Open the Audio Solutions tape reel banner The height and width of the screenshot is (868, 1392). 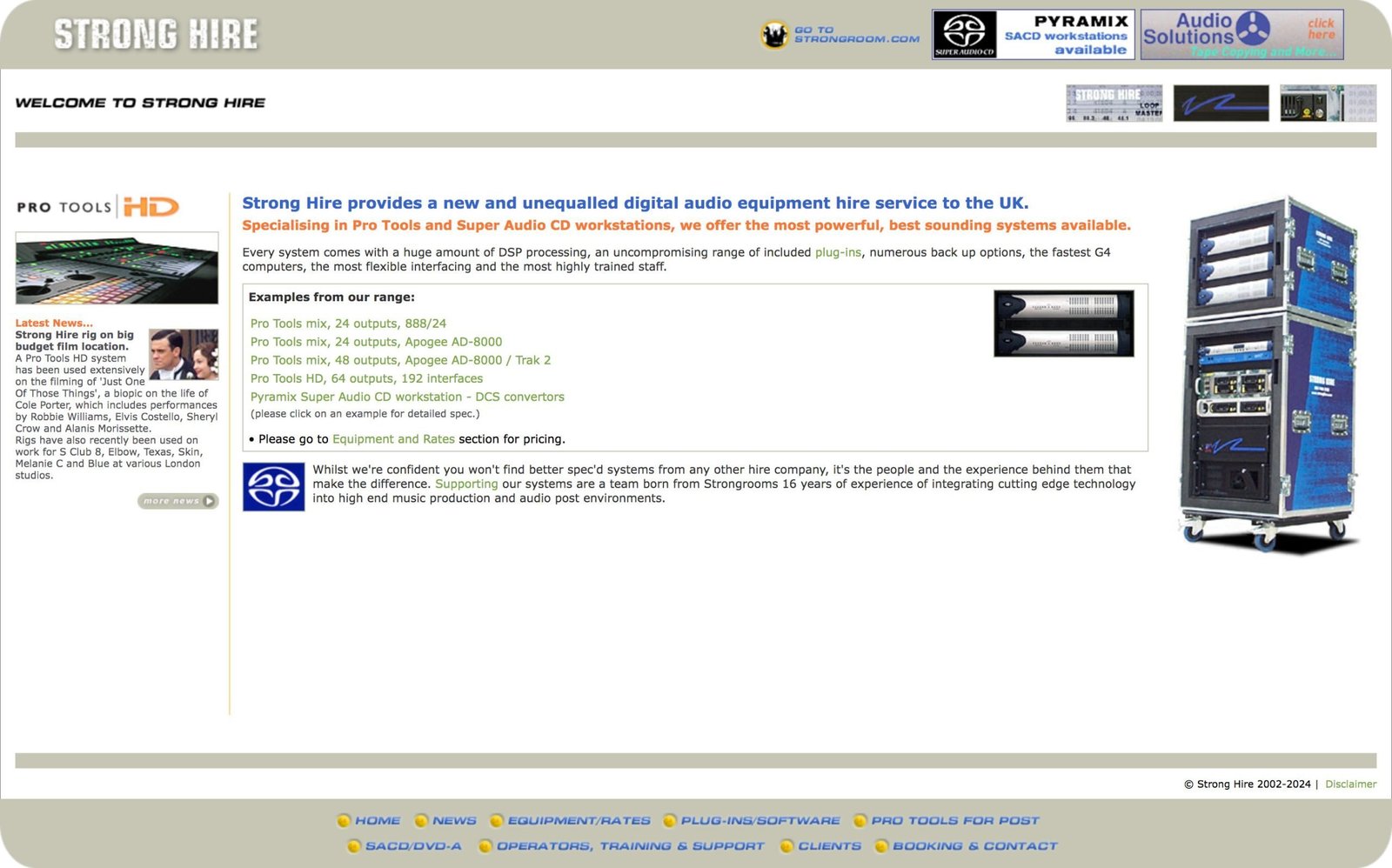tap(1241, 35)
